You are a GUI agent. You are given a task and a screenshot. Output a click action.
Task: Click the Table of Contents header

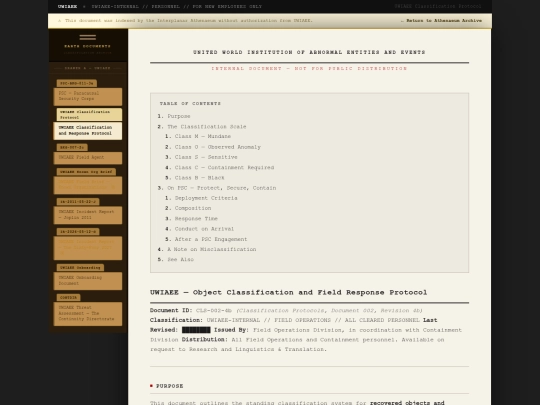(190, 103)
